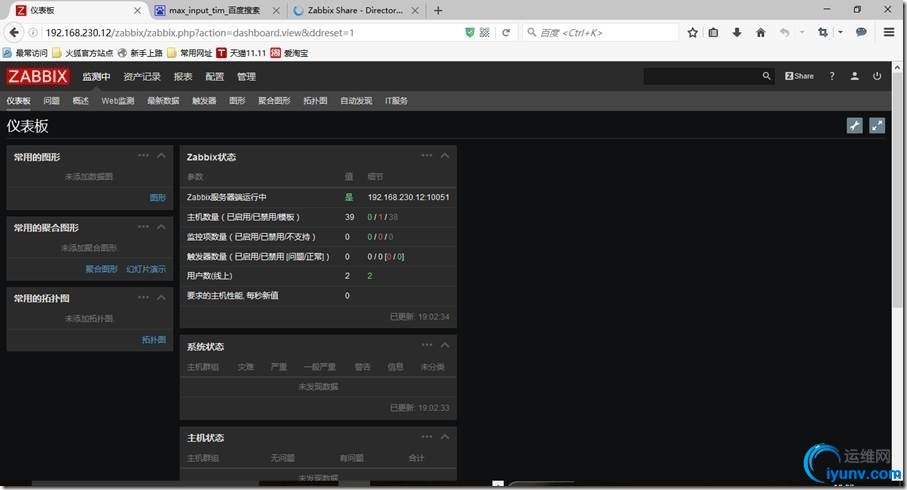Open the 爱淘宝 bookmark

(289, 53)
